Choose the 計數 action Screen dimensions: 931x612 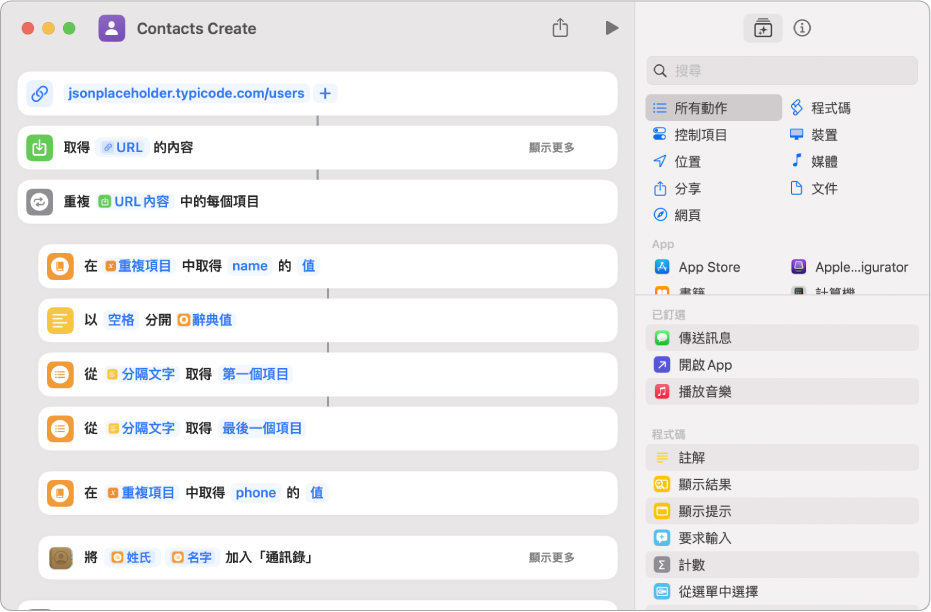tap(782, 565)
